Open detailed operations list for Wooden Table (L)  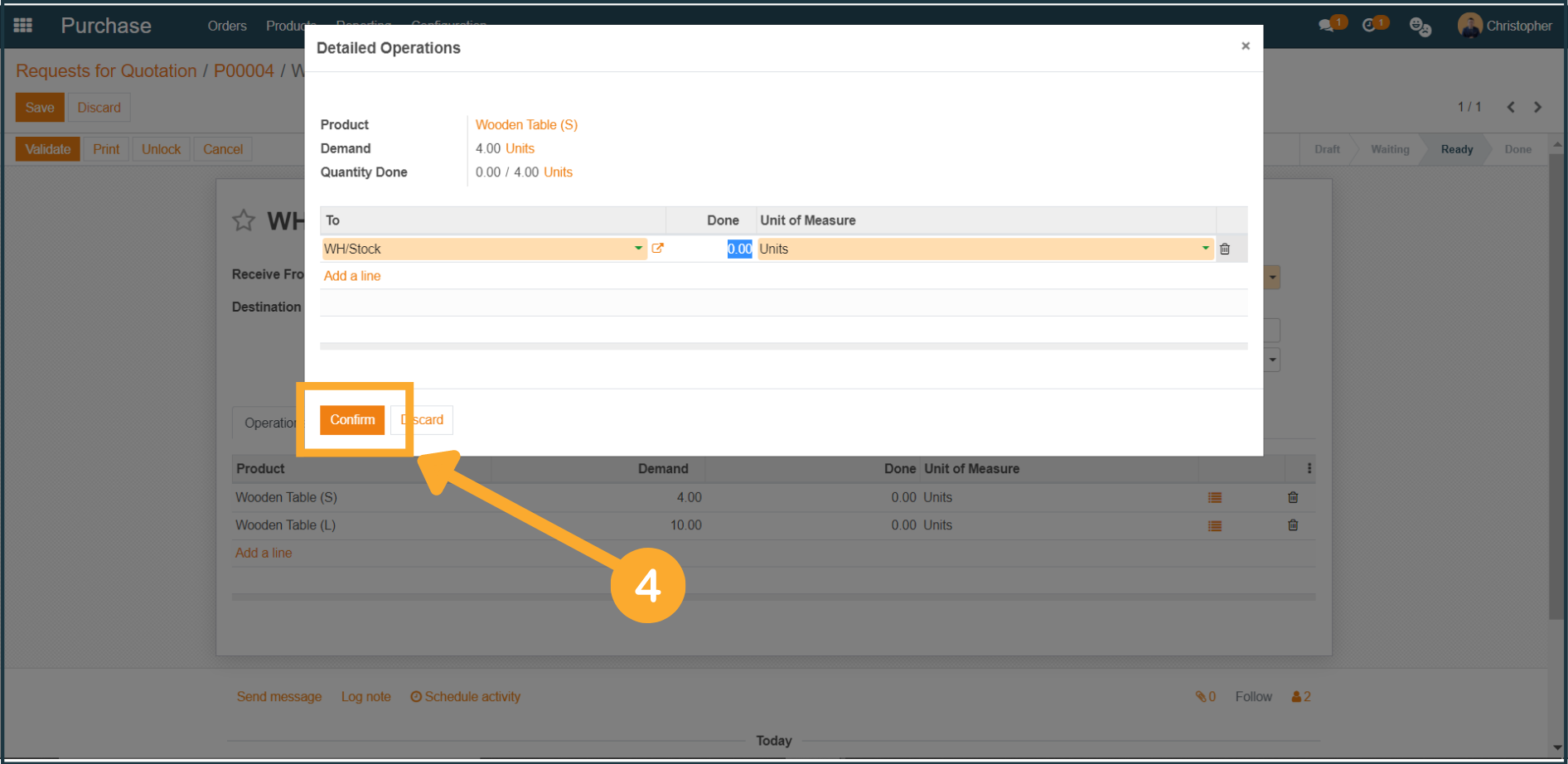point(1214,526)
